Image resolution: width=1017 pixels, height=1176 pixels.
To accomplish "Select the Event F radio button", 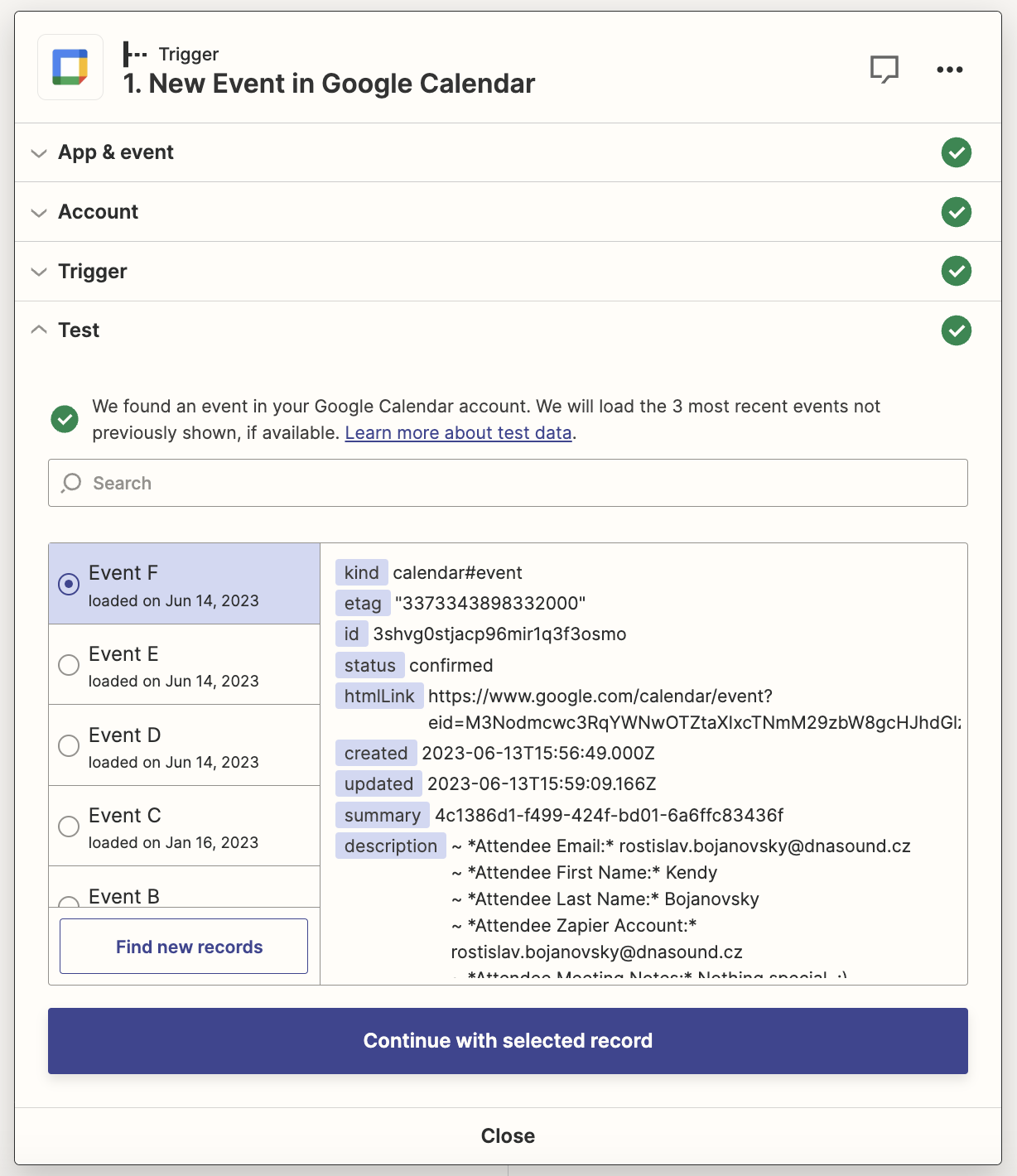I will (69, 584).
